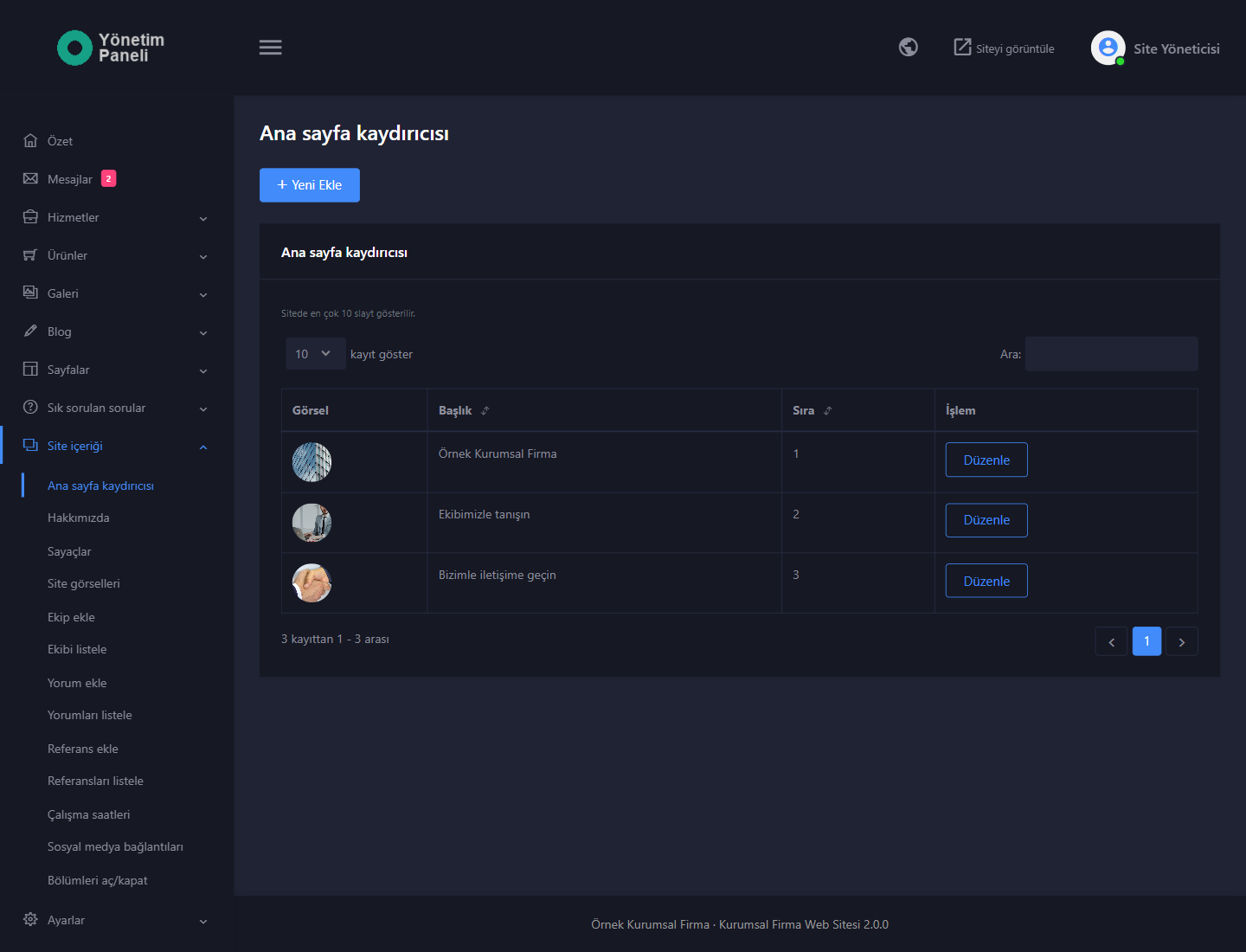Viewport: 1246px width, 952px height.
Task: Click the globe language icon
Action: pyautogui.click(x=908, y=47)
